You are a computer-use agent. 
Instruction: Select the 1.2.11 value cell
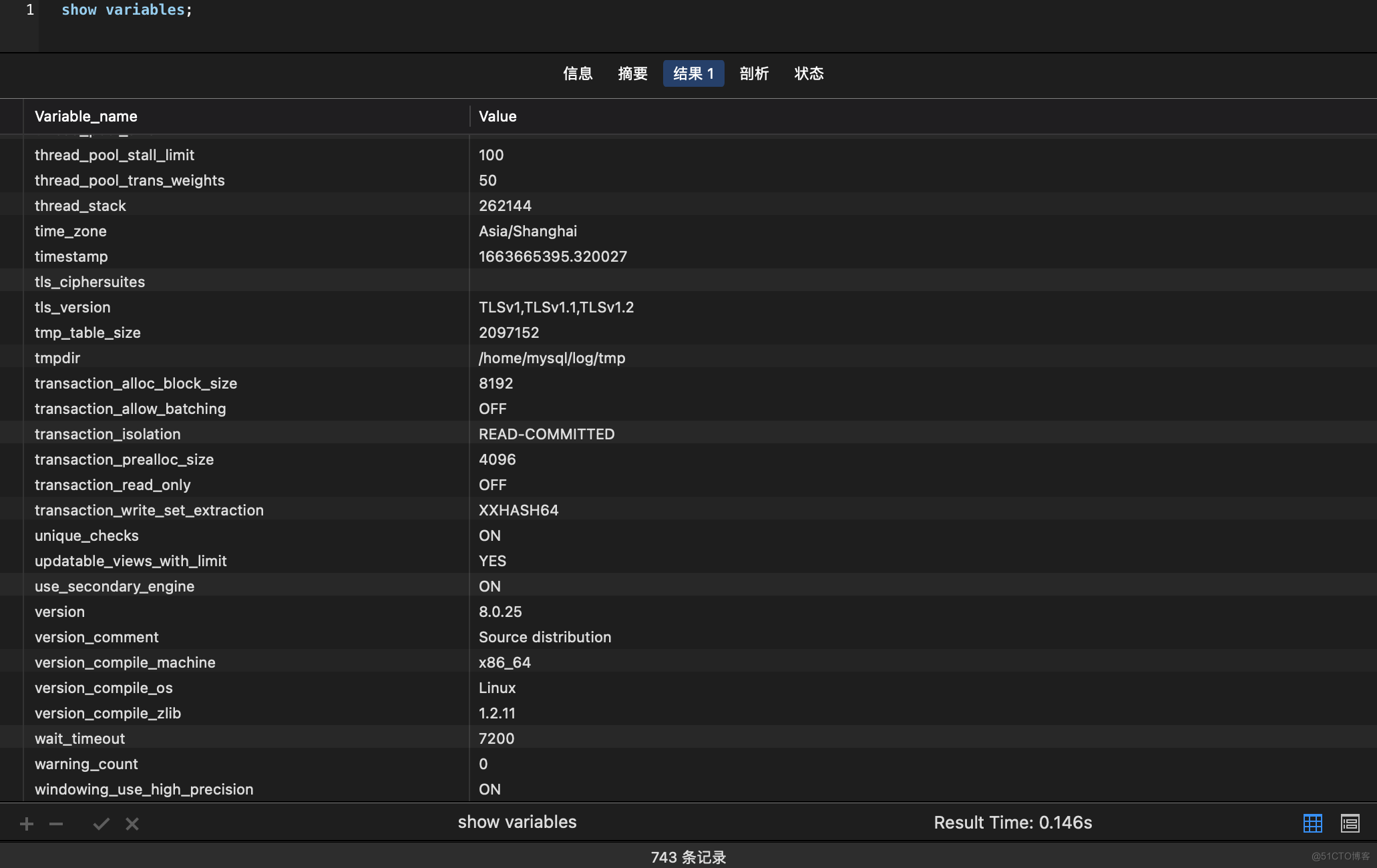point(497,713)
